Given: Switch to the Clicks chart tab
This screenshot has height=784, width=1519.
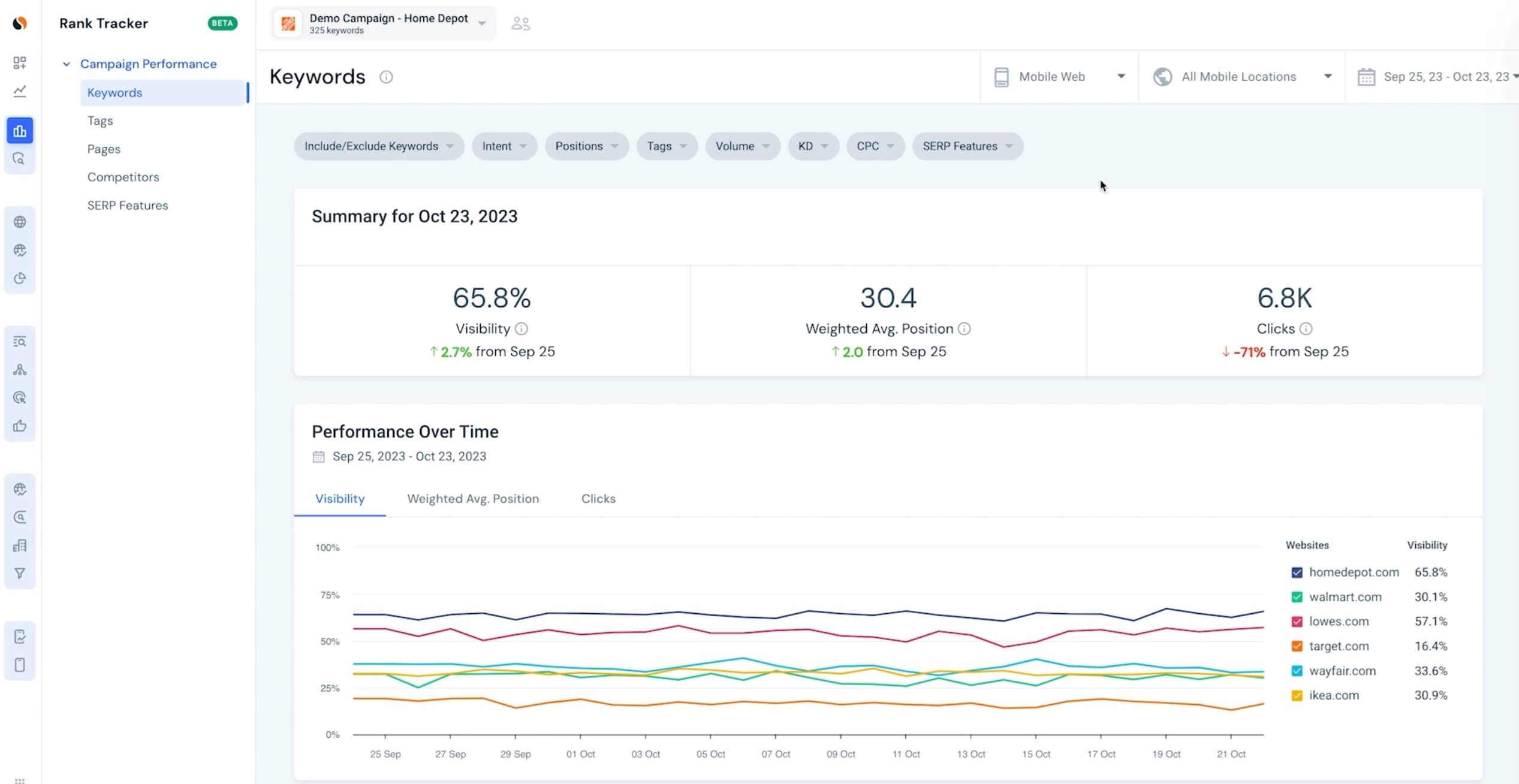Looking at the screenshot, I should pos(598,499).
